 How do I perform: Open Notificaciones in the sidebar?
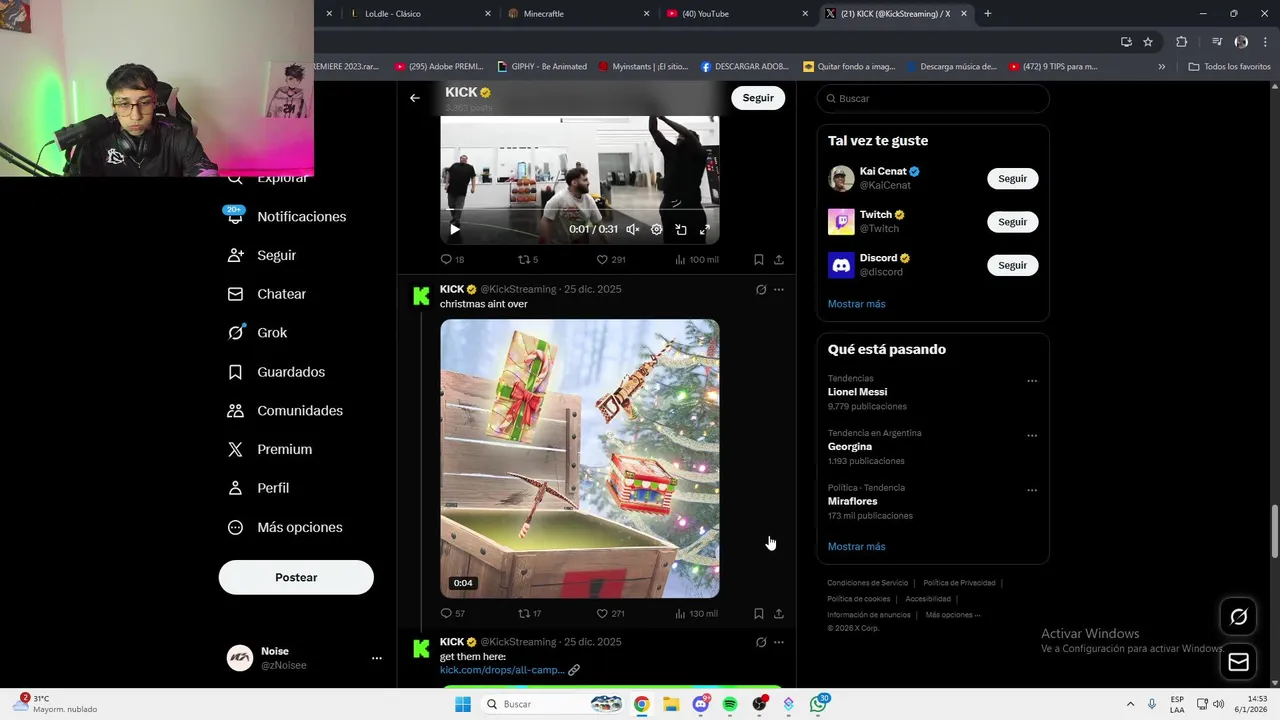[x=287, y=217]
